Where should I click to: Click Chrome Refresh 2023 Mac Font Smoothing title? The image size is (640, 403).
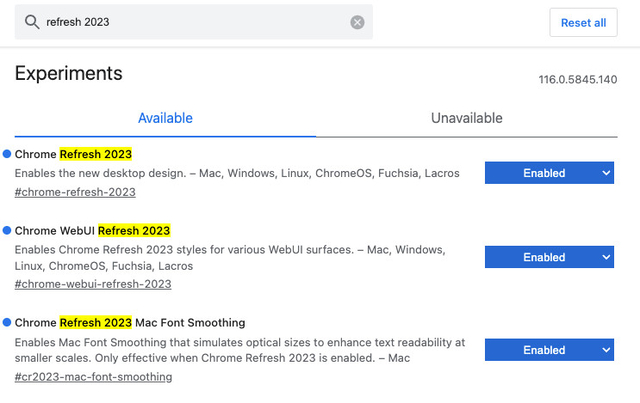(130, 323)
